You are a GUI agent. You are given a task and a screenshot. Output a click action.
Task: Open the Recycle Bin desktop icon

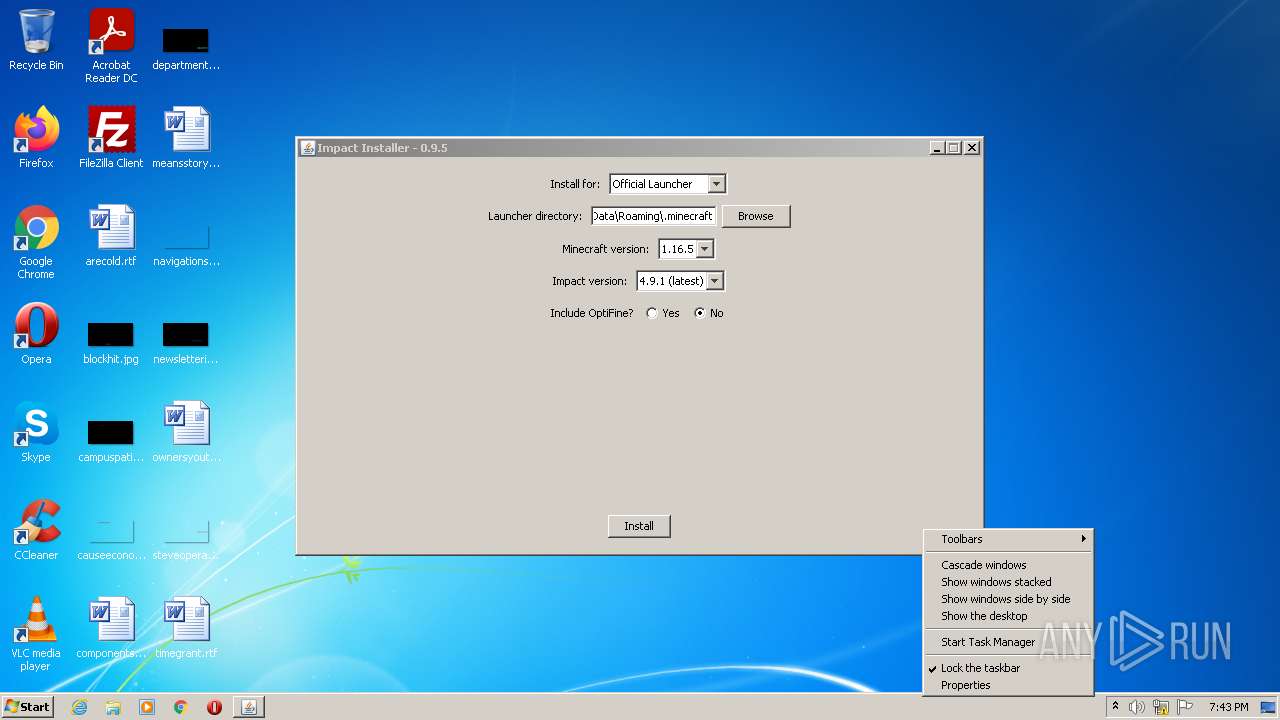[x=36, y=40]
